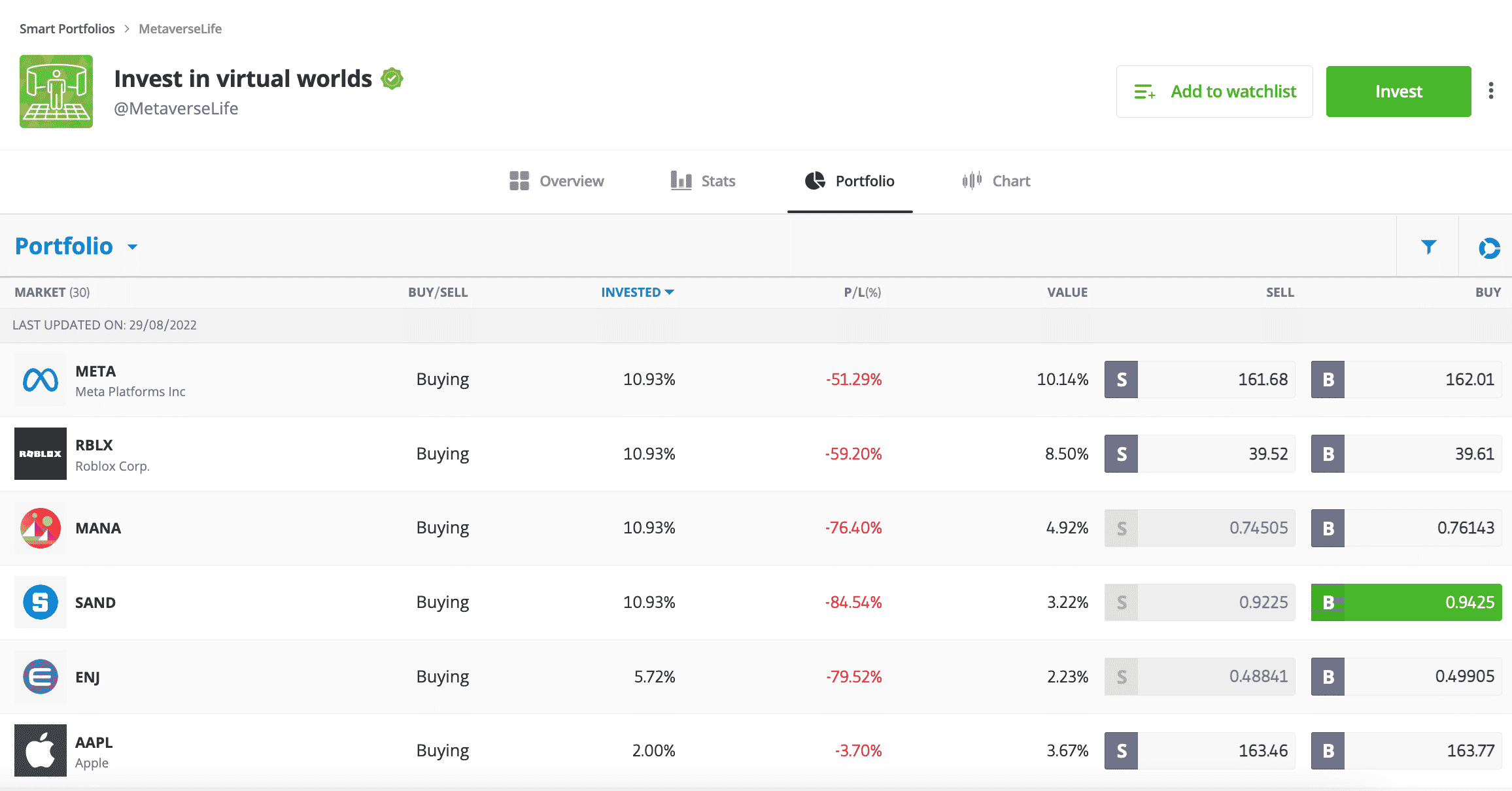The height and width of the screenshot is (791, 1512).
Task: Click the META logo icon
Action: pos(41,380)
